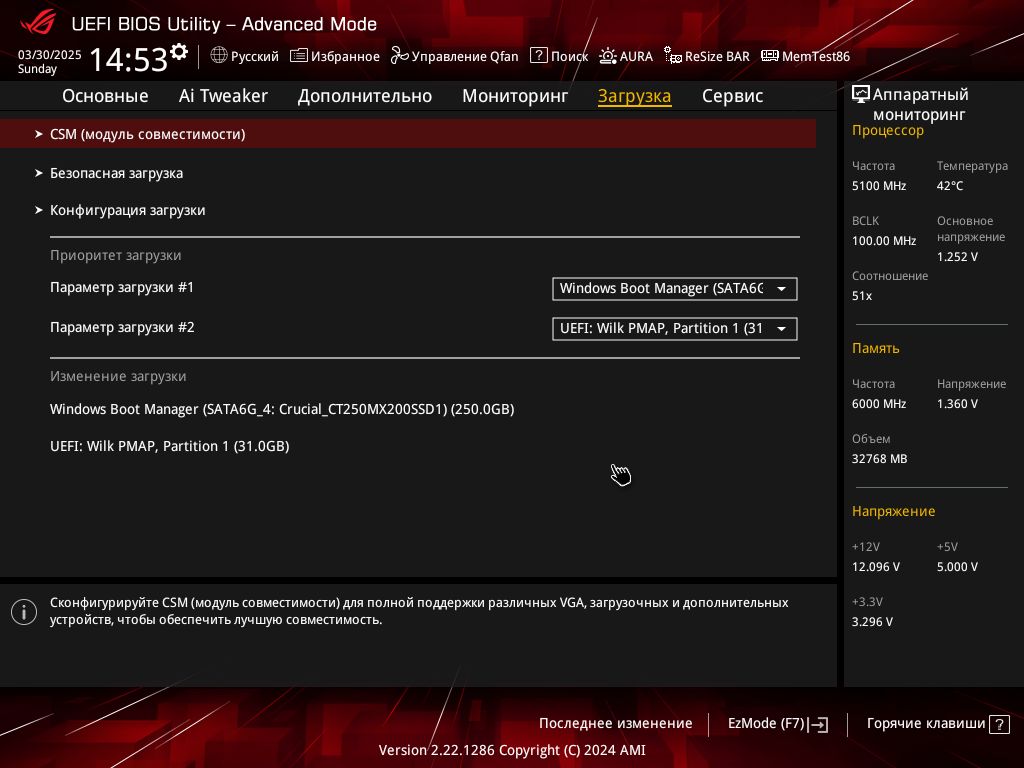
Task: Click the date 03/30/2025
Action: [x=50, y=55]
